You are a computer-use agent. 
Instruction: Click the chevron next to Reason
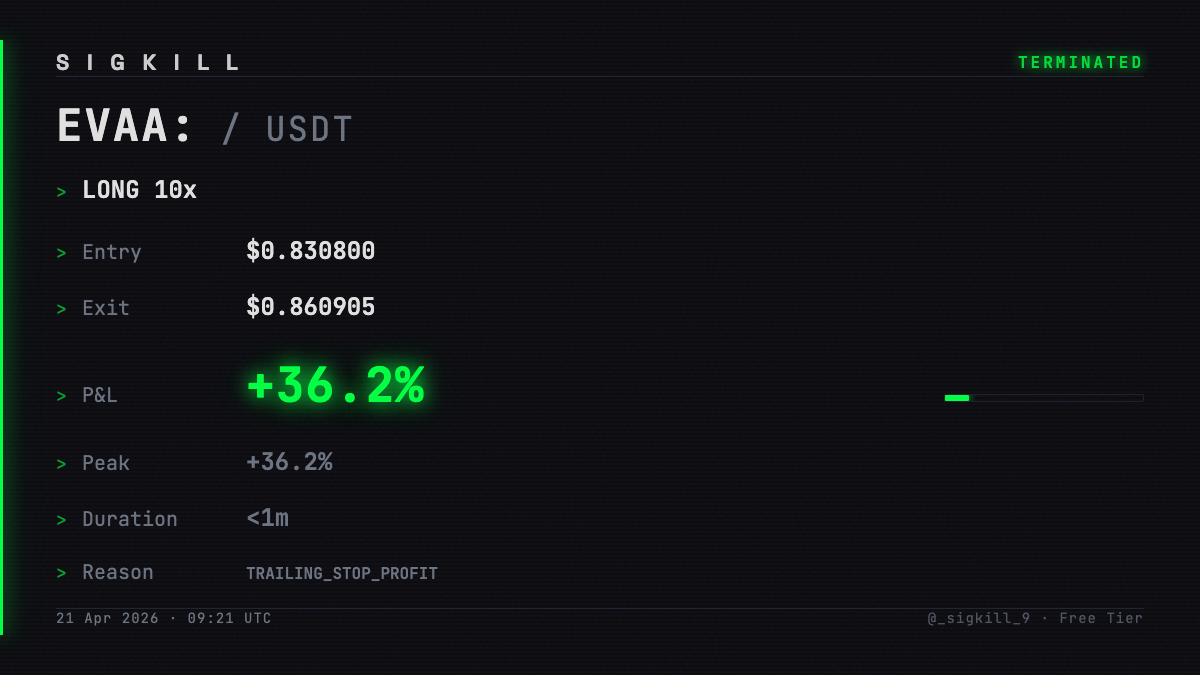point(62,573)
